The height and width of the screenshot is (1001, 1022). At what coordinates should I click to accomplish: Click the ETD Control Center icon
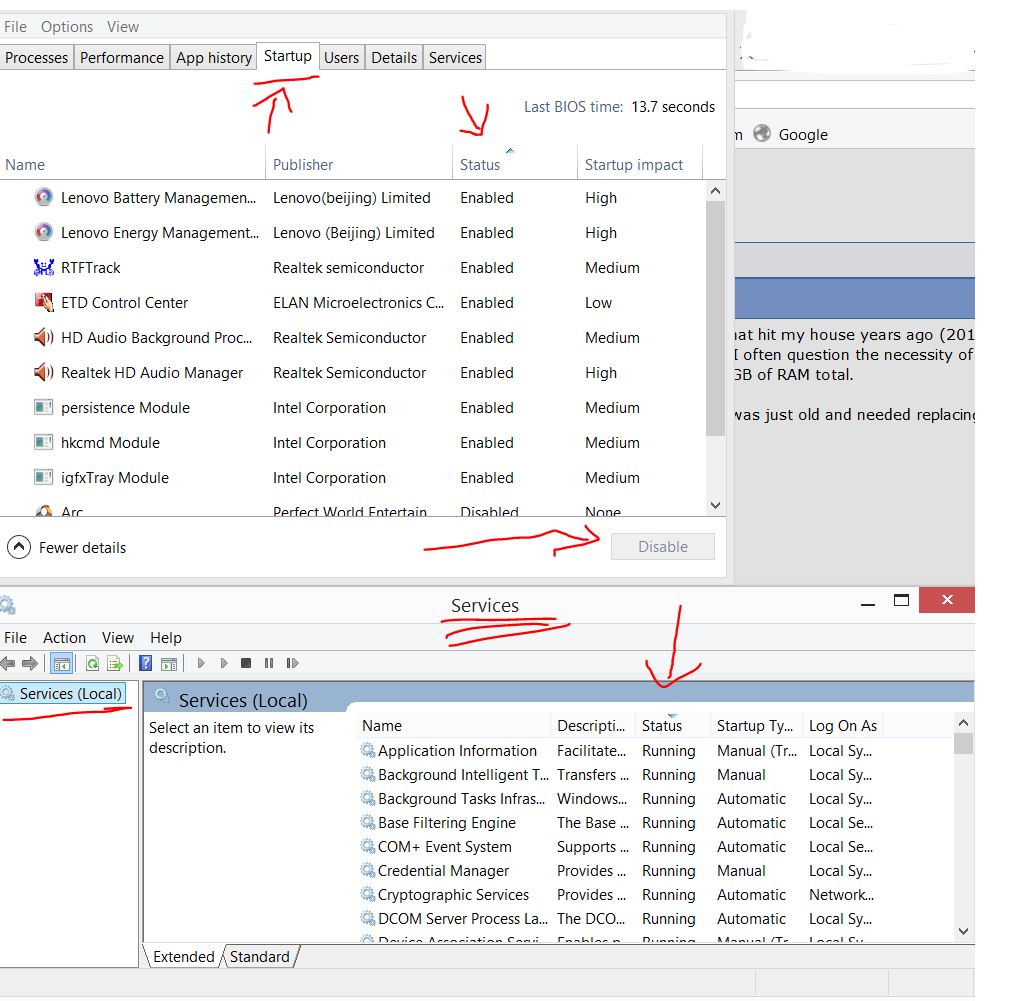pyautogui.click(x=44, y=302)
